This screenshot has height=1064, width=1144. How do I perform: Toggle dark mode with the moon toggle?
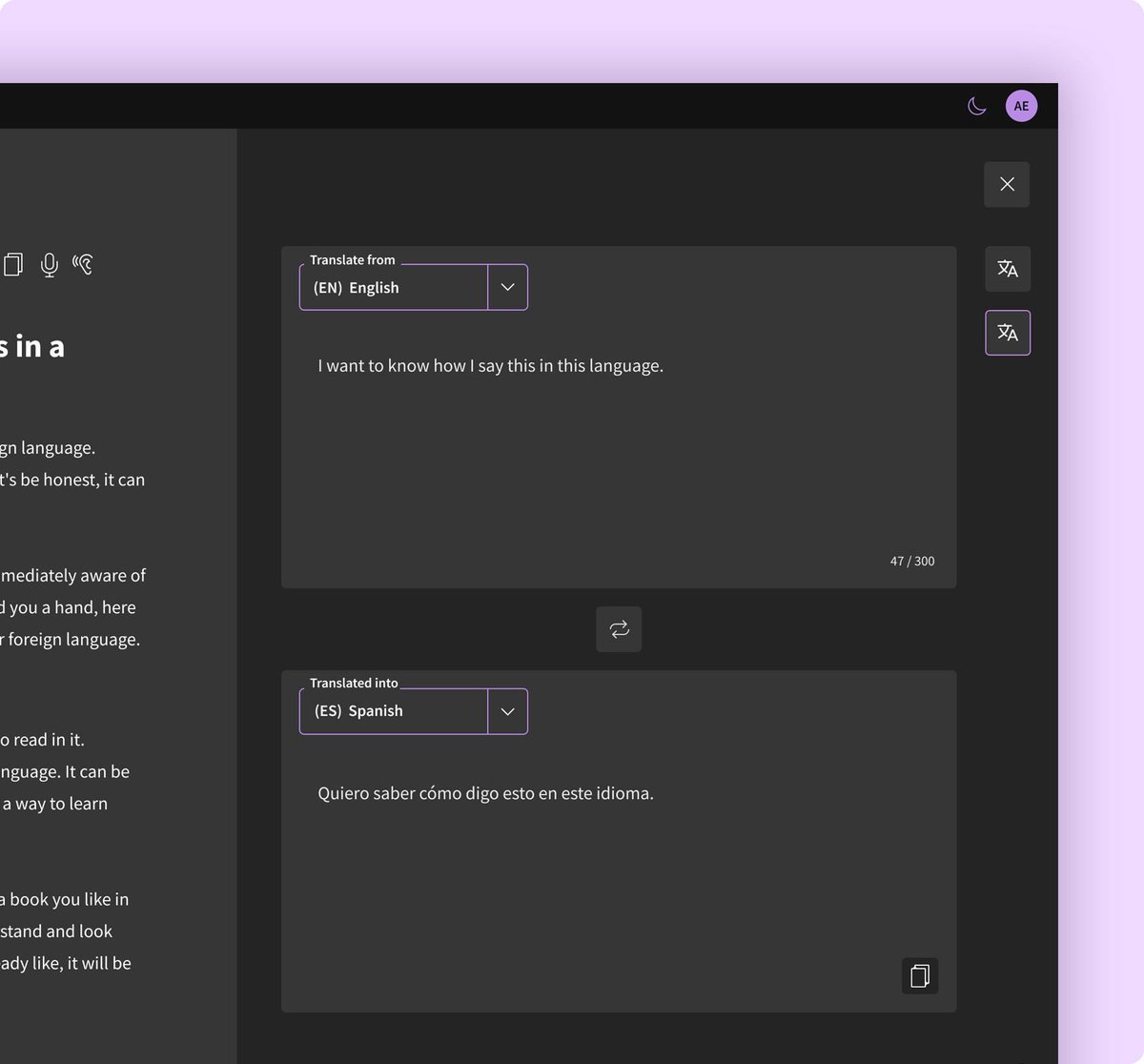[976, 106]
